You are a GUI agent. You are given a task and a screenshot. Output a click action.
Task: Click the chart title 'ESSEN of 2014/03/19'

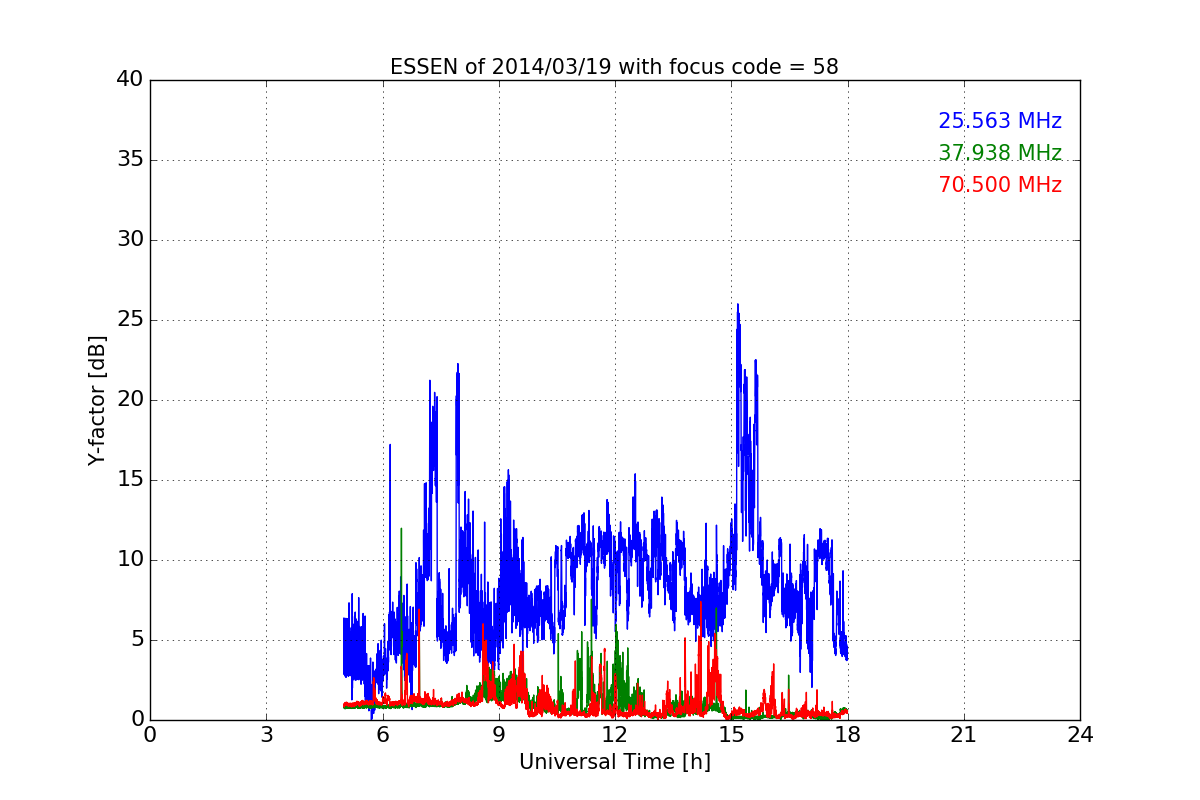point(614,67)
